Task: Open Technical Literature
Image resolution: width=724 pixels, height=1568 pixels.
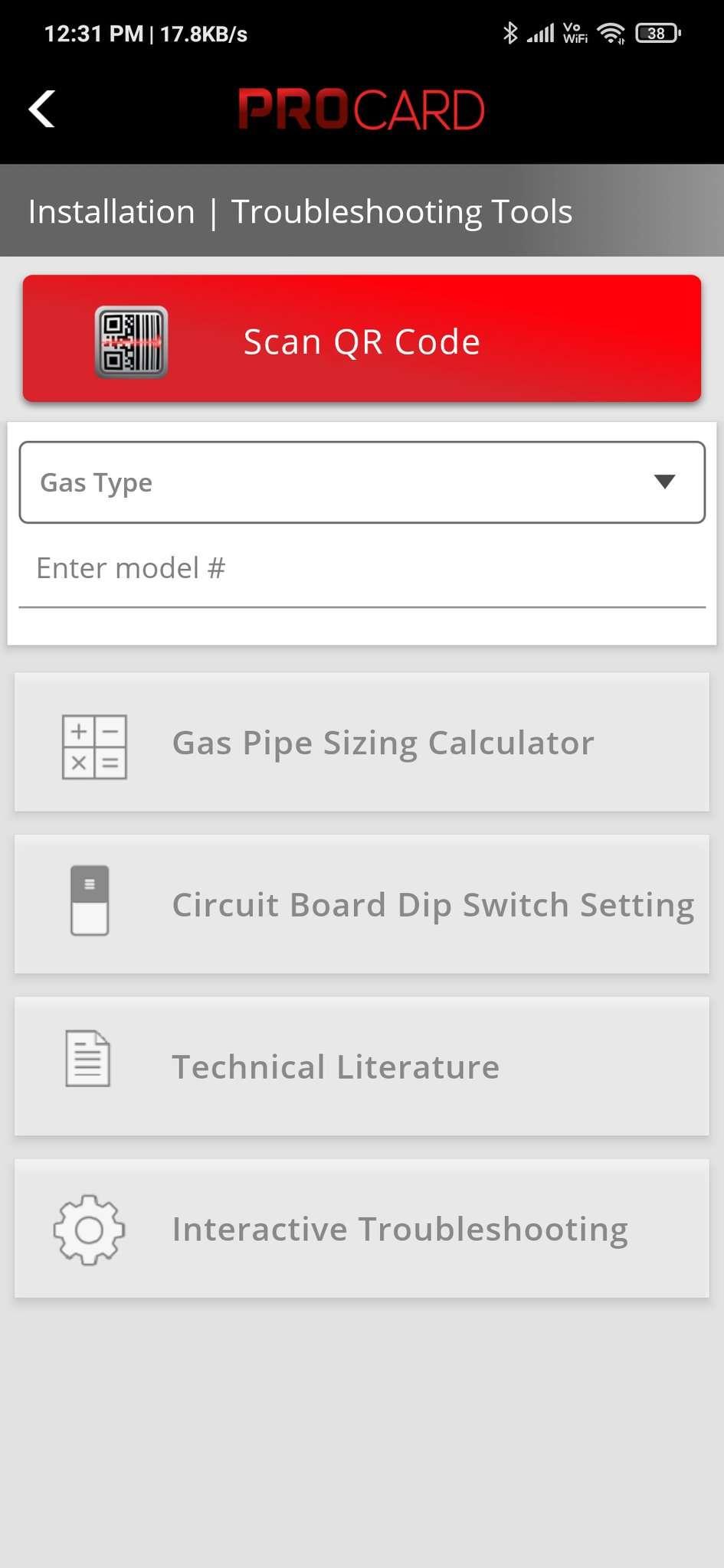Action: pos(336,1067)
